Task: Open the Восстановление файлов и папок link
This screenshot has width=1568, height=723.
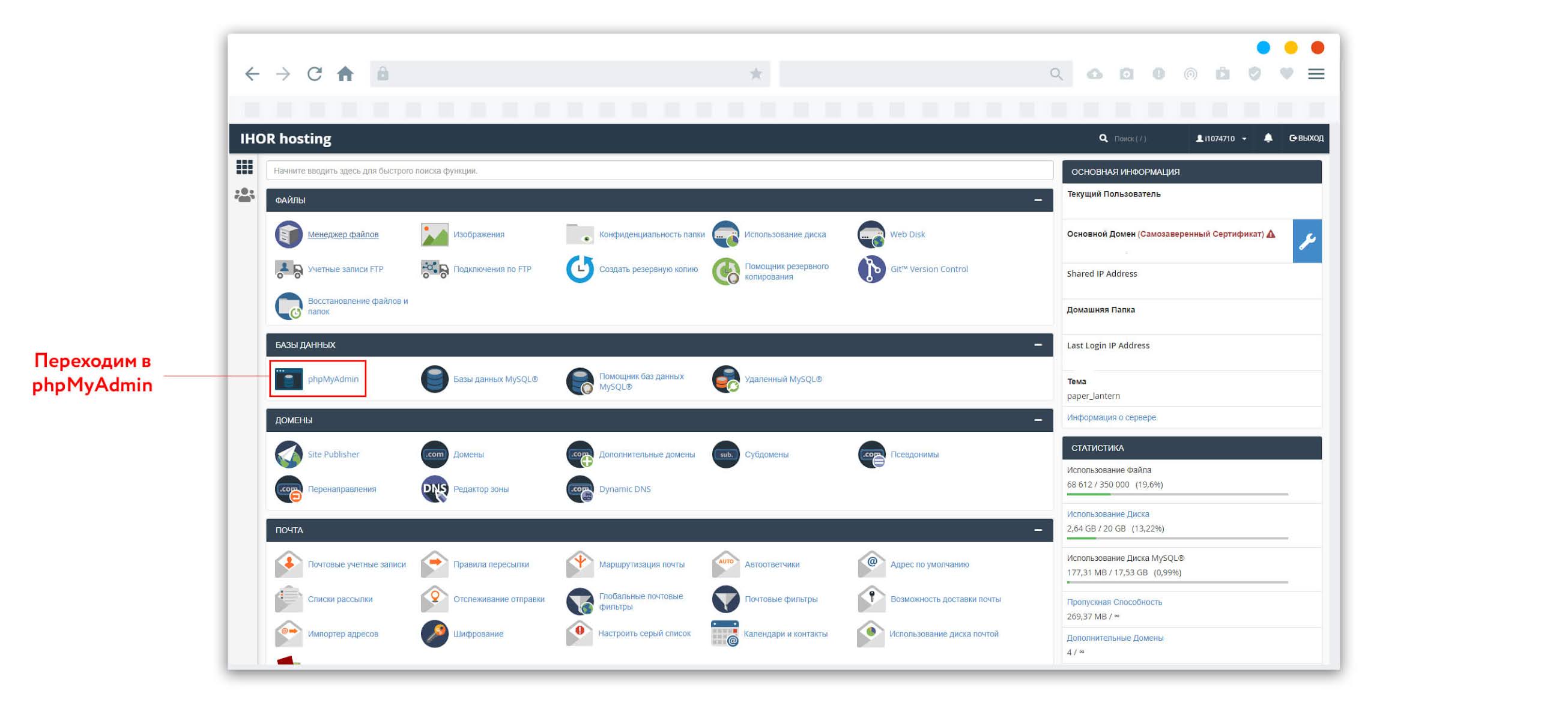Action: pos(357,306)
